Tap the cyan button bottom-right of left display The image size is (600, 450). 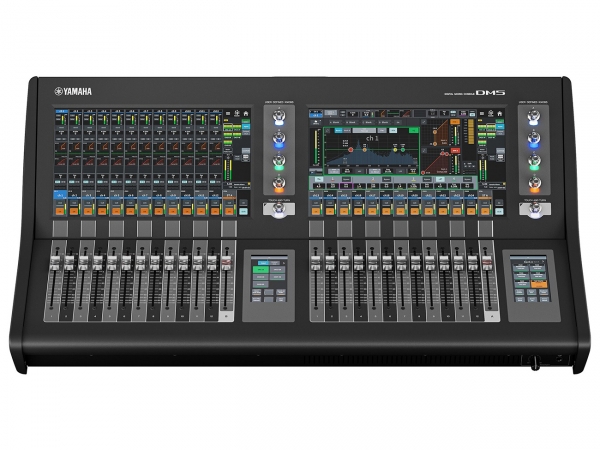point(243,211)
